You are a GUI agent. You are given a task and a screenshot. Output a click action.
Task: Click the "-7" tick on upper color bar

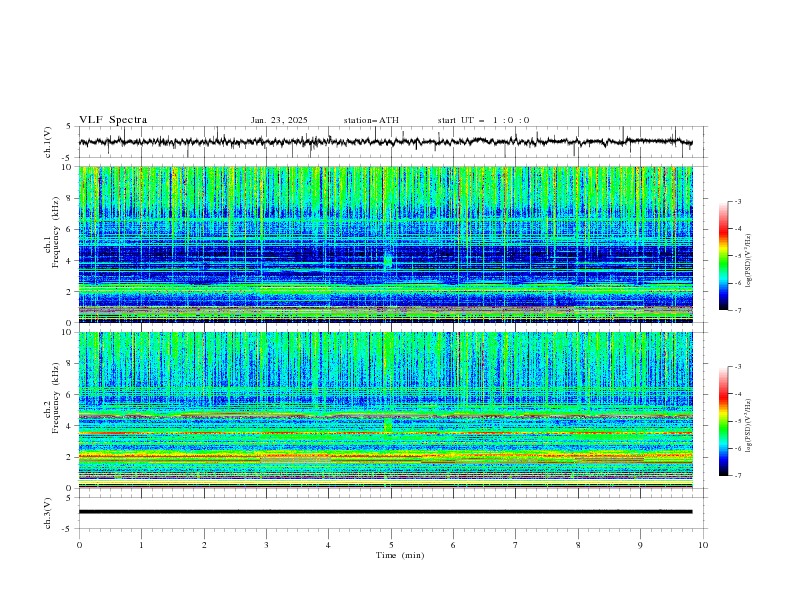tap(738, 310)
